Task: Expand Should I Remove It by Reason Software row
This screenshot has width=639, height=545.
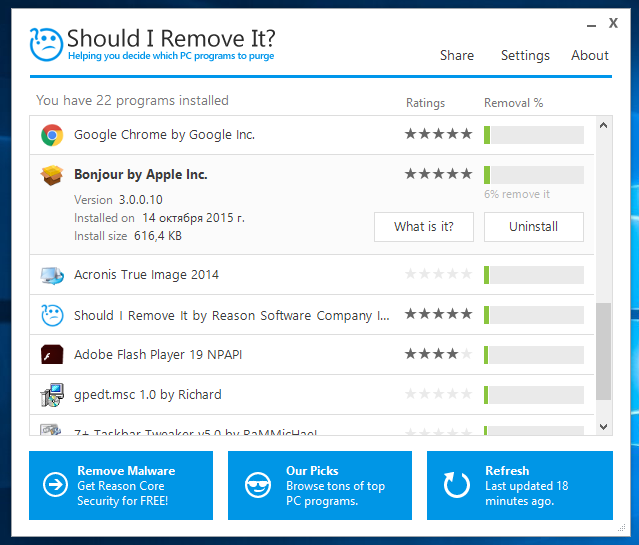Action: coord(312,315)
